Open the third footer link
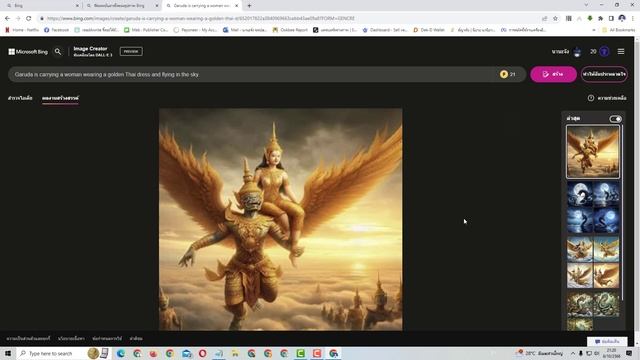 pos(107,338)
